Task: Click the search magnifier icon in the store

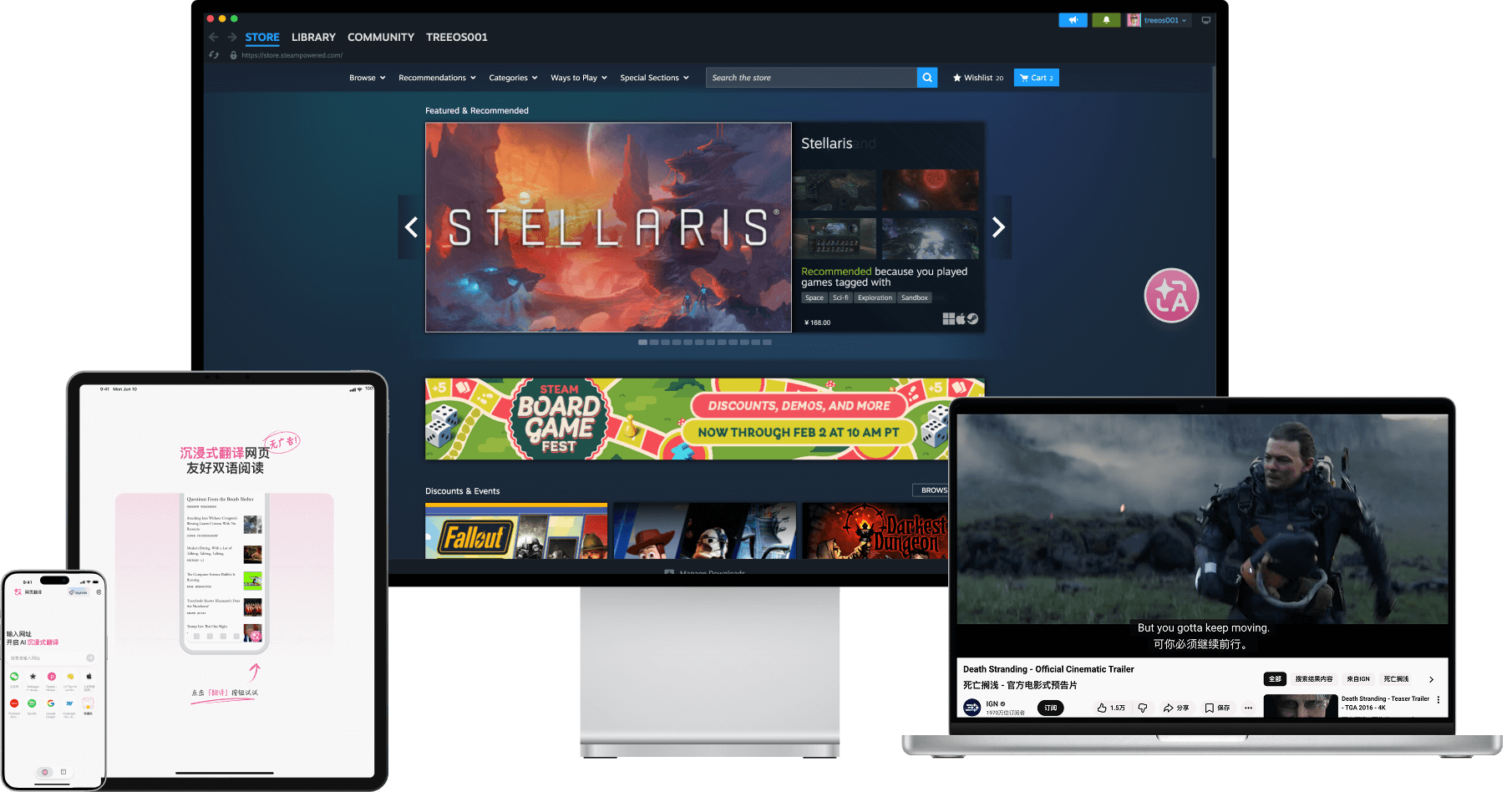Action: pos(926,77)
